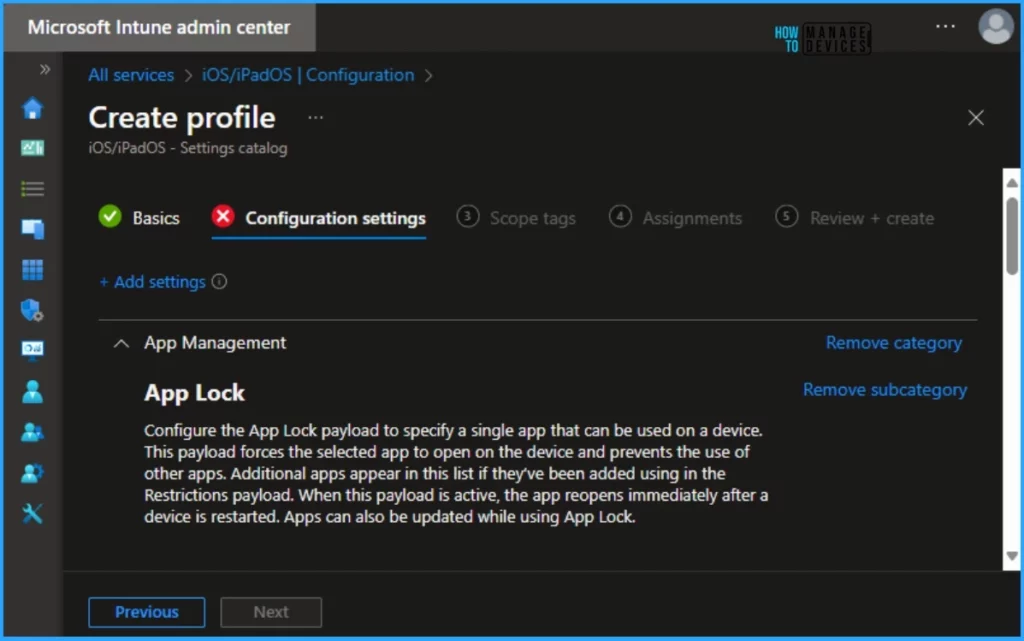This screenshot has width=1024, height=641.
Task: Click the scrollbar down arrow
Action: (x=1012, y=556)
